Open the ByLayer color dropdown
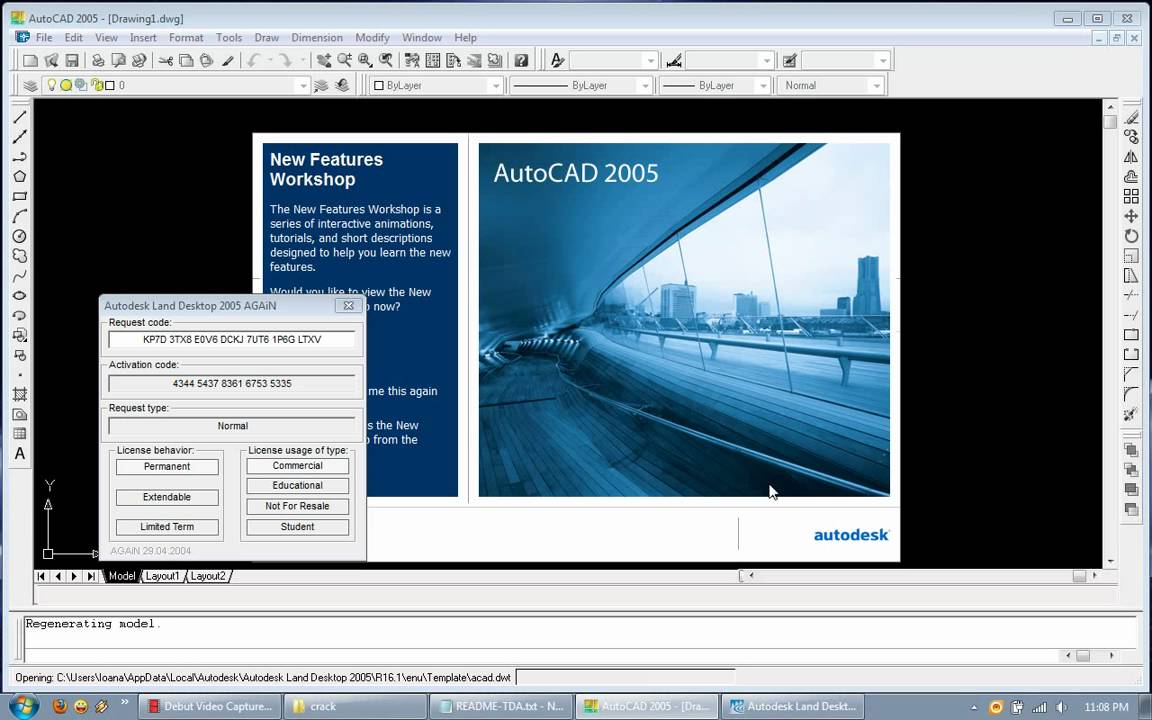 click(496, 86)
